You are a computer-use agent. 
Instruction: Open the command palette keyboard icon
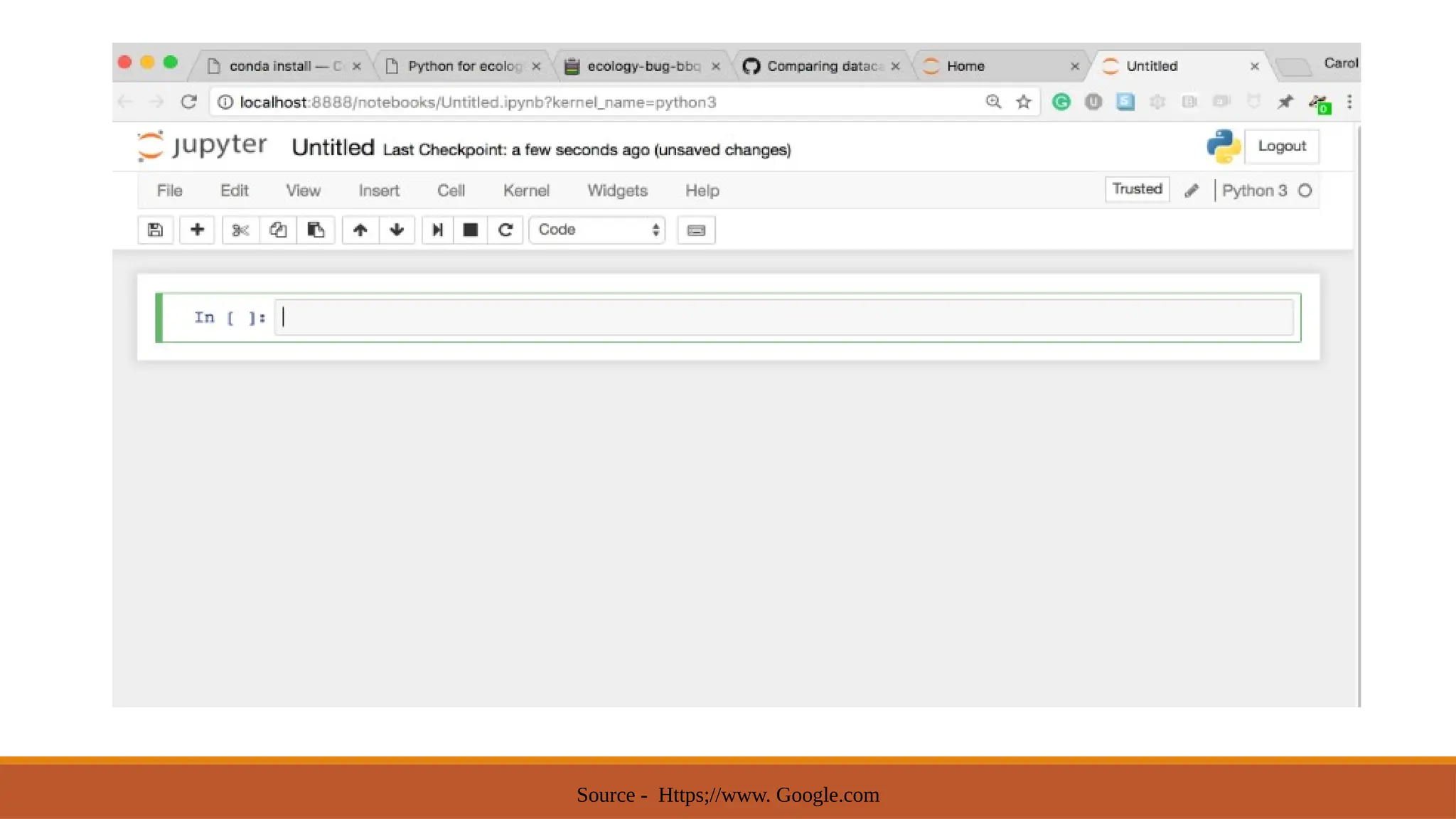[x=696, y=230]
